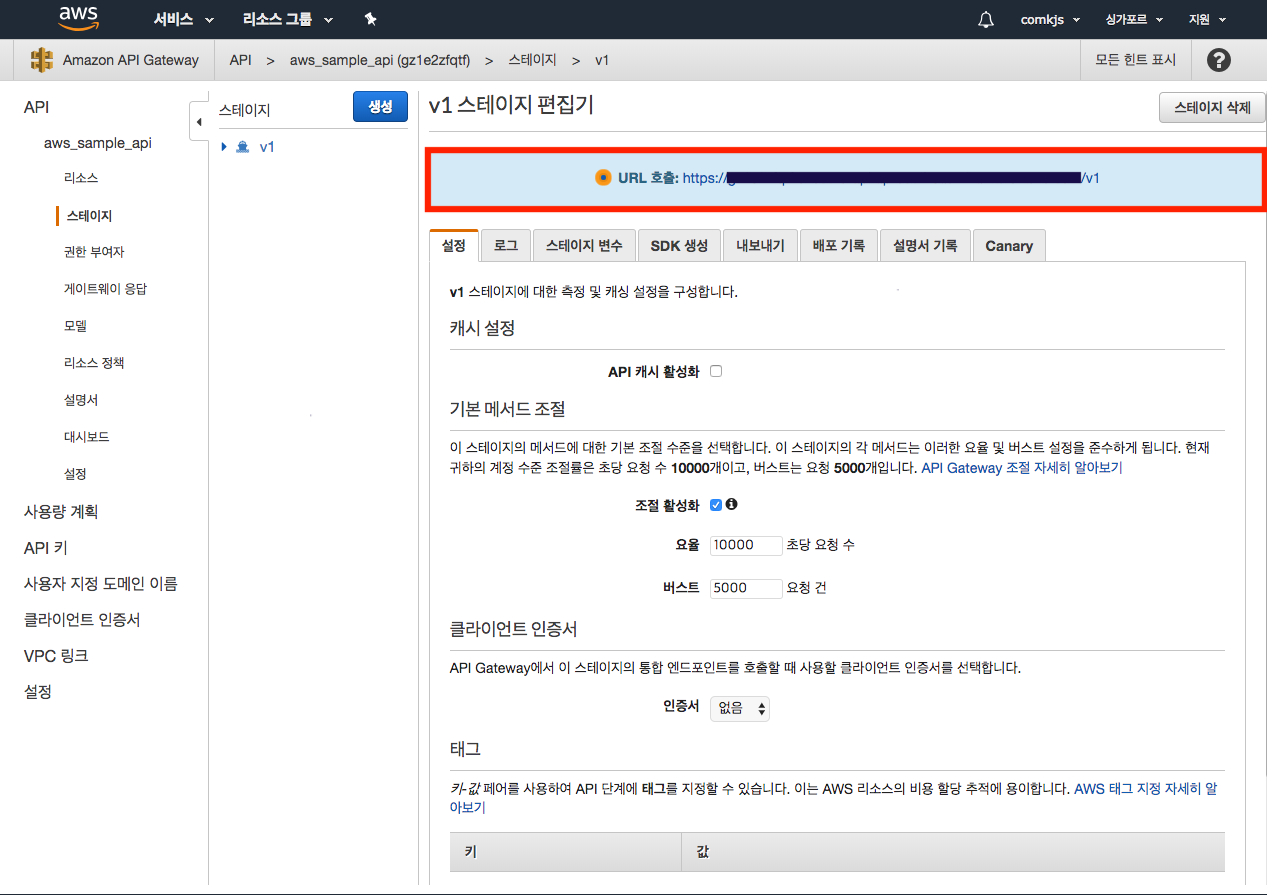1267x895 pixels.
Task: Click the AWS logo icon
Action: (x=78, y=18)
